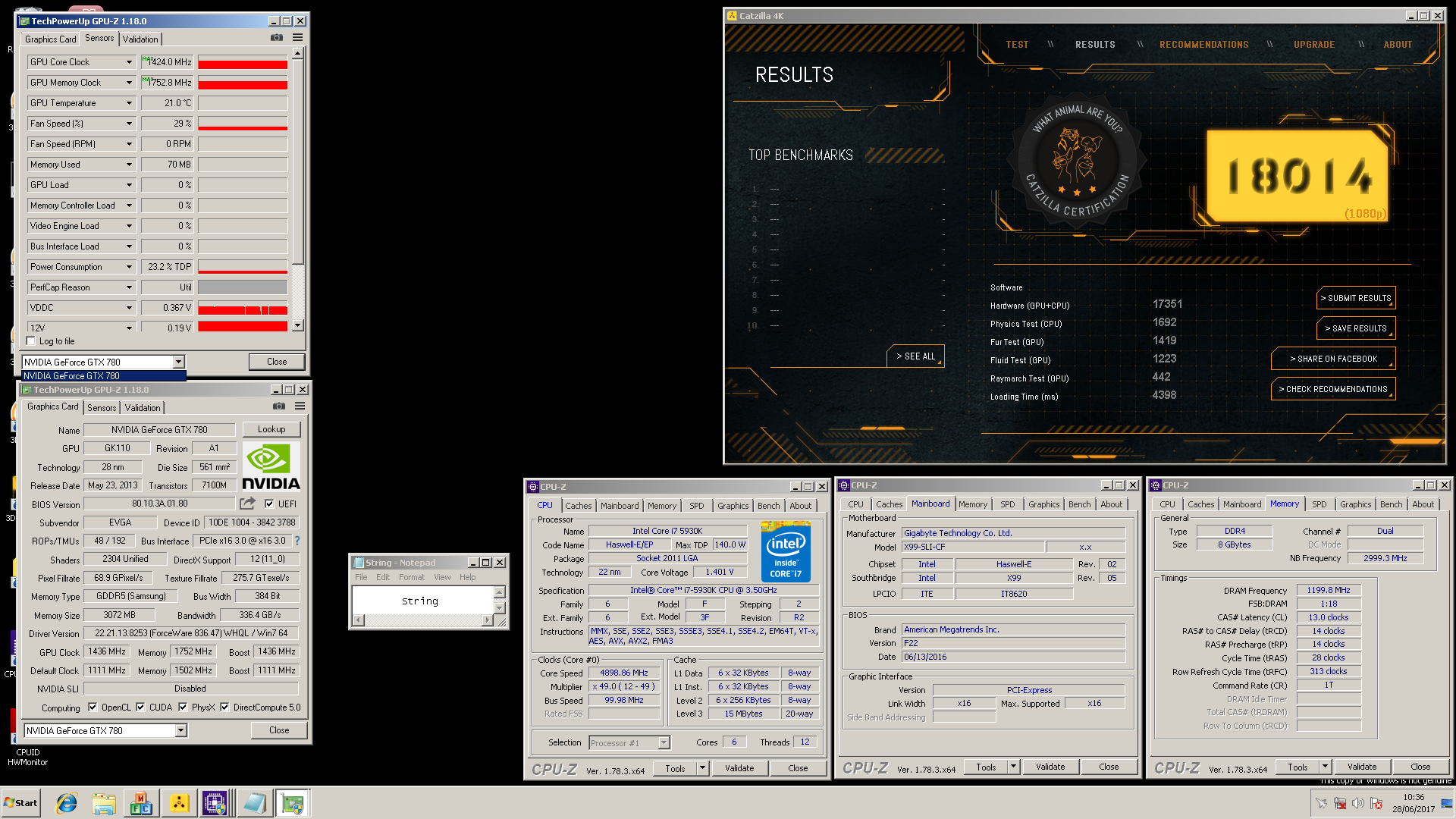Viewport: 1456px width, 819px height.
Task: Click Validate in the CPU-Z Mainboard window
Action: pyautogui.click(x=1050, y=767)
